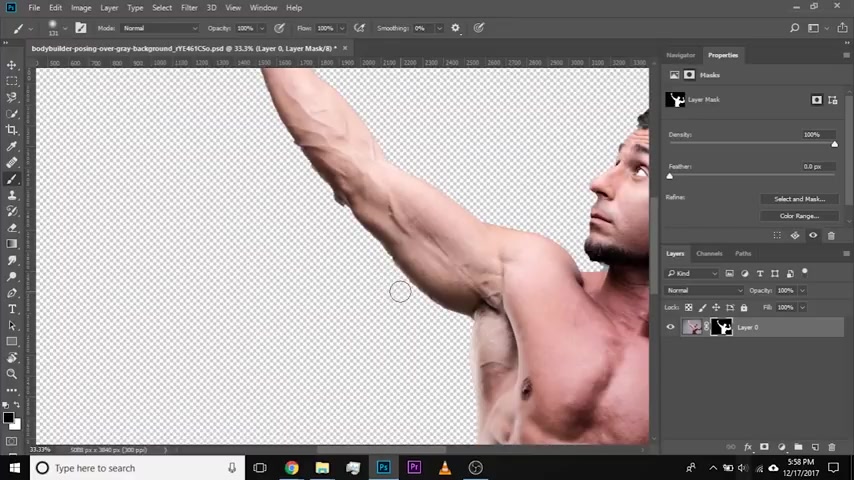Switch to the Paths tab
Screen dimensions: 854x480
click(743, 253)
